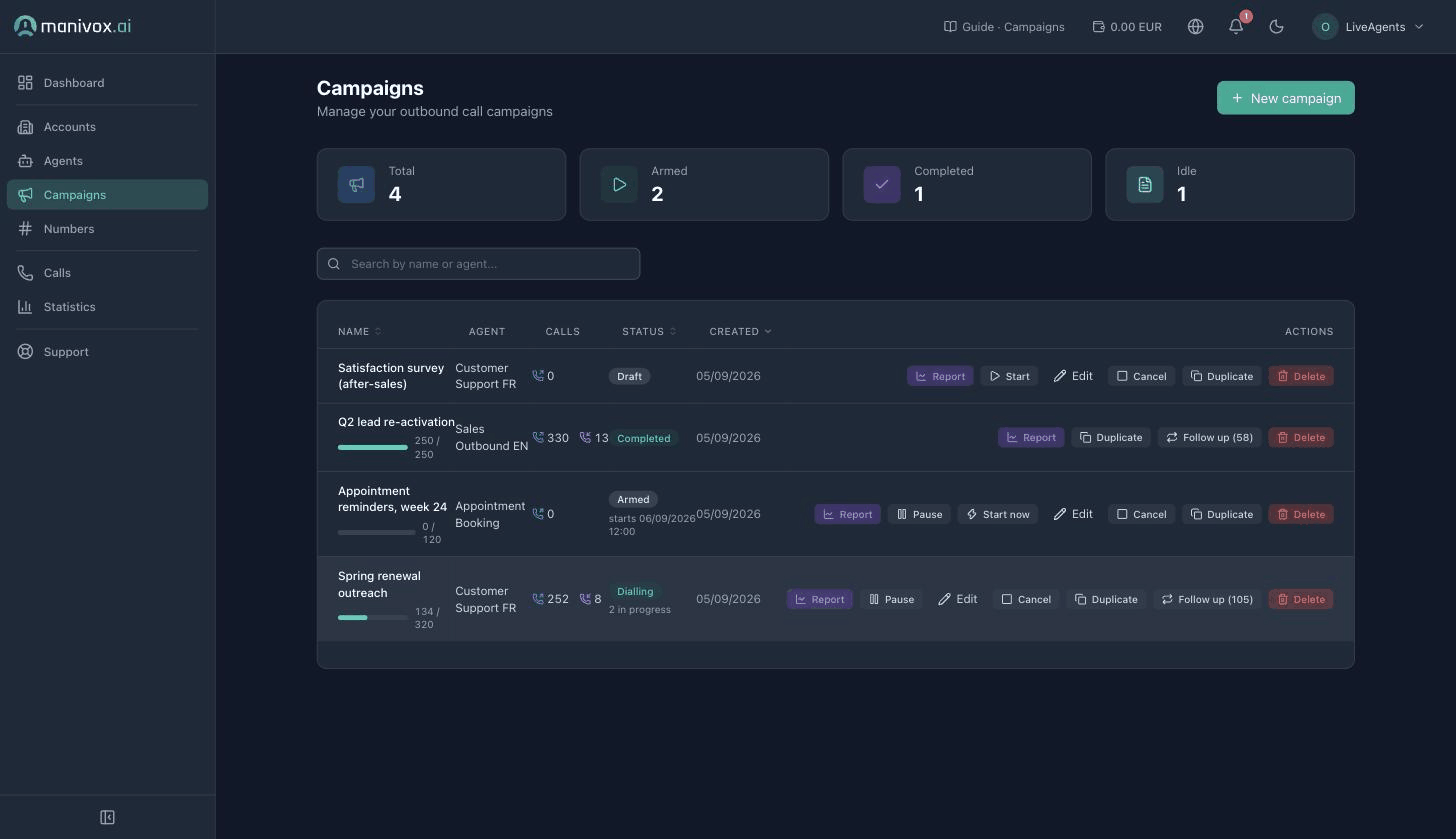View the 0.00 EUR balance
1456x839 pixels.
pyautogui.click(x=1127, y=27)
